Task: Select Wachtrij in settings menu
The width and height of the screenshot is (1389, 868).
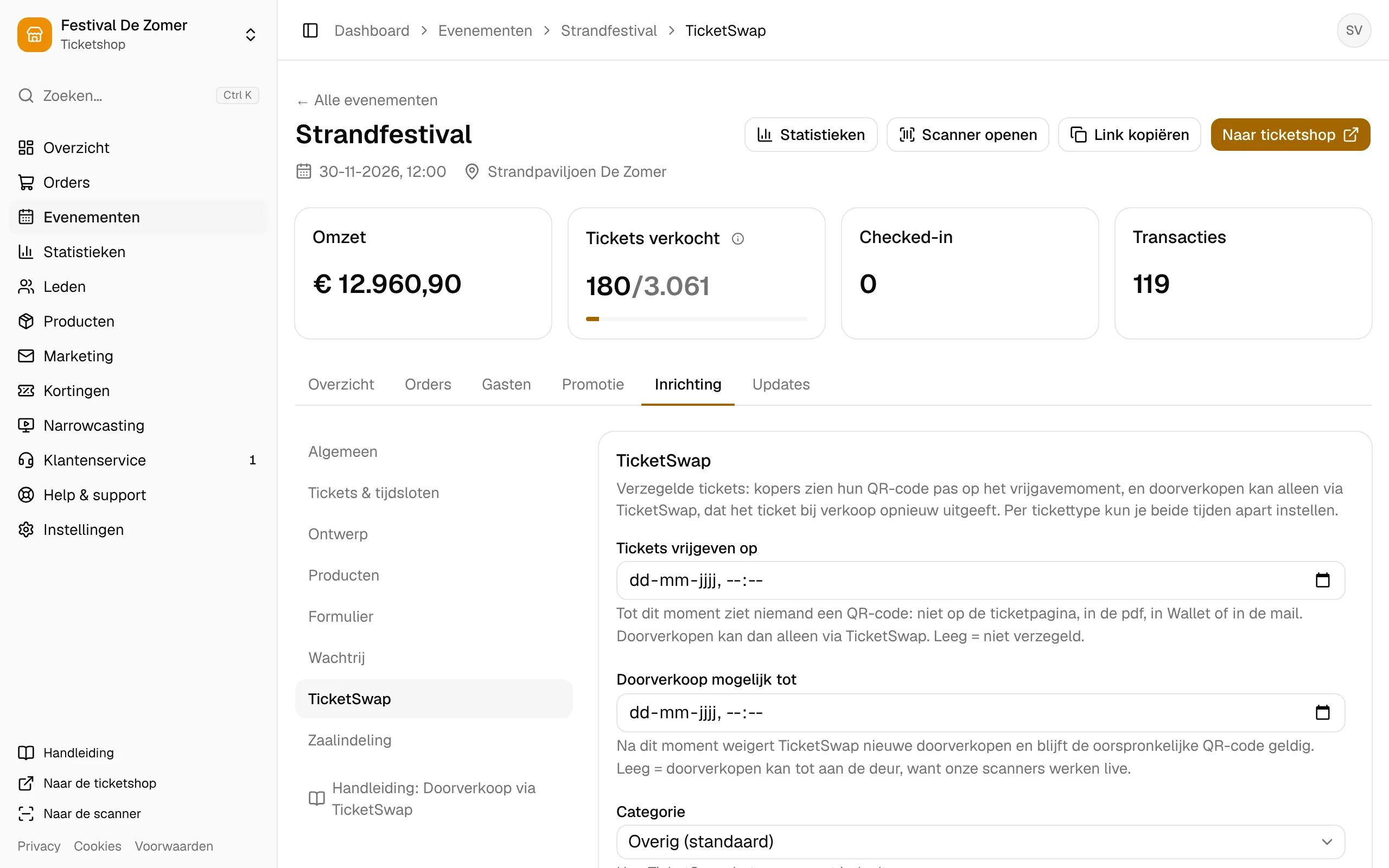Action: [x=434, y=658]
